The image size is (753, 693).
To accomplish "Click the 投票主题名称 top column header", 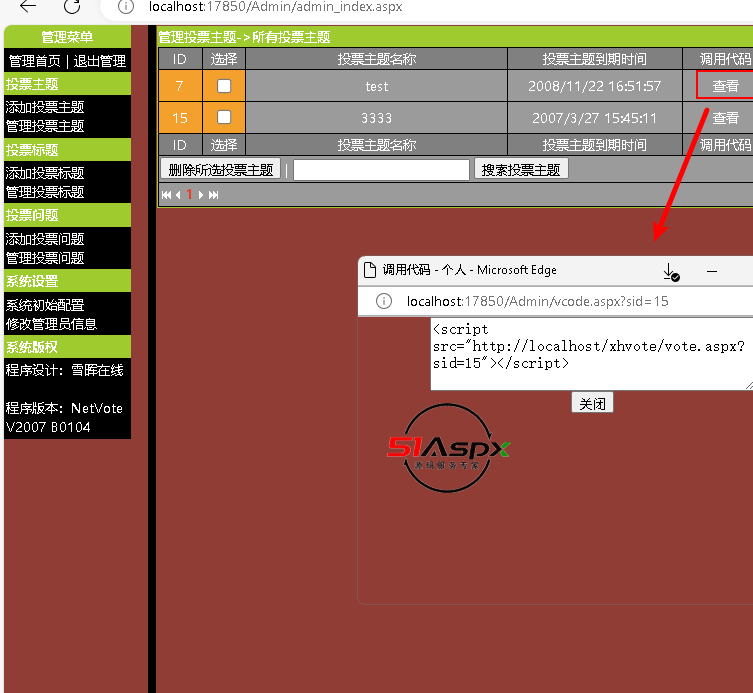I will point(376,59).
